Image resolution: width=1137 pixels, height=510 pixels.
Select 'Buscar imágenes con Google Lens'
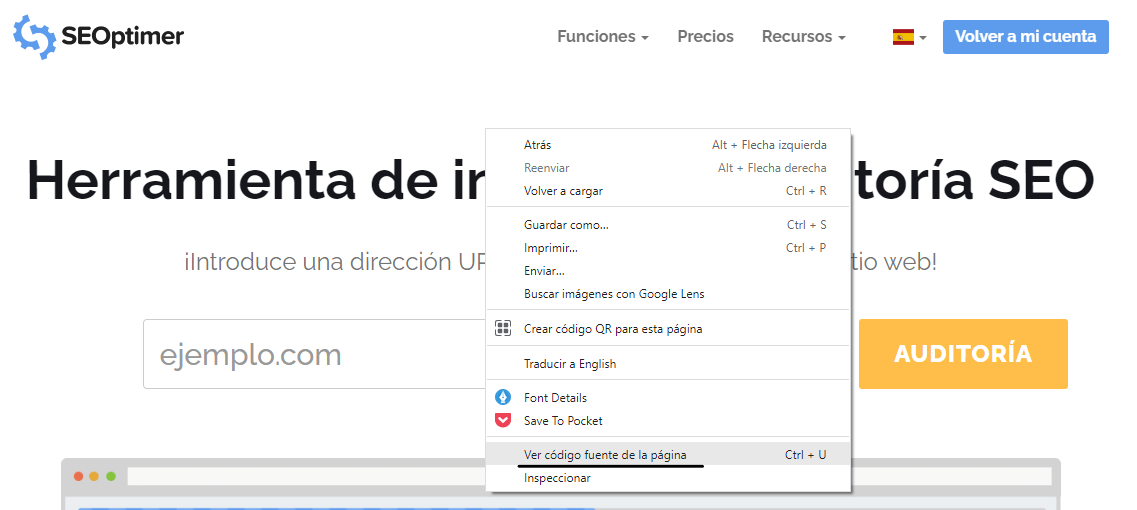click(614, 294)
